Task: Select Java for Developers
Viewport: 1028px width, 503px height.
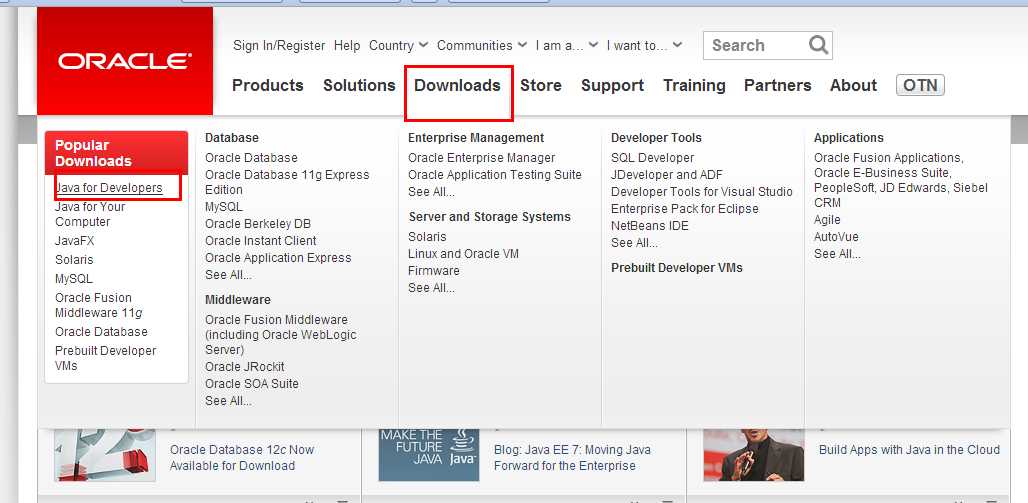Action: (x=109, y=188)
